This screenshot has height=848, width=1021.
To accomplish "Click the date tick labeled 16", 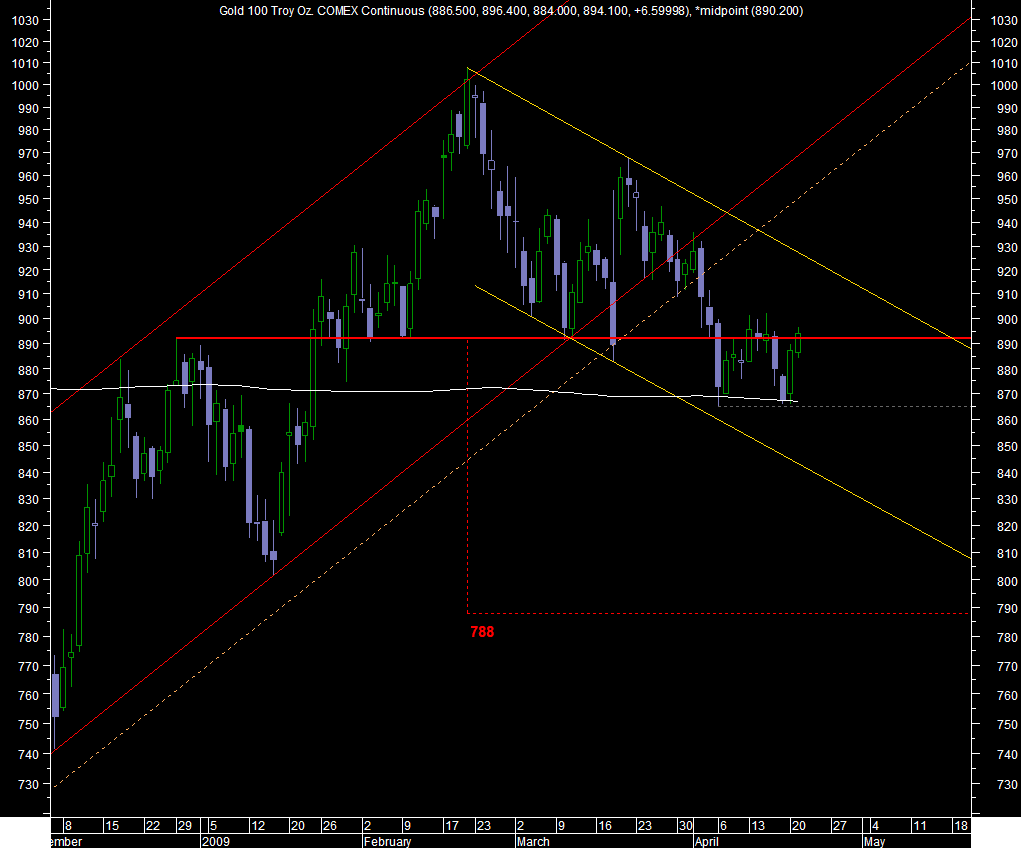I will [604, 826].
